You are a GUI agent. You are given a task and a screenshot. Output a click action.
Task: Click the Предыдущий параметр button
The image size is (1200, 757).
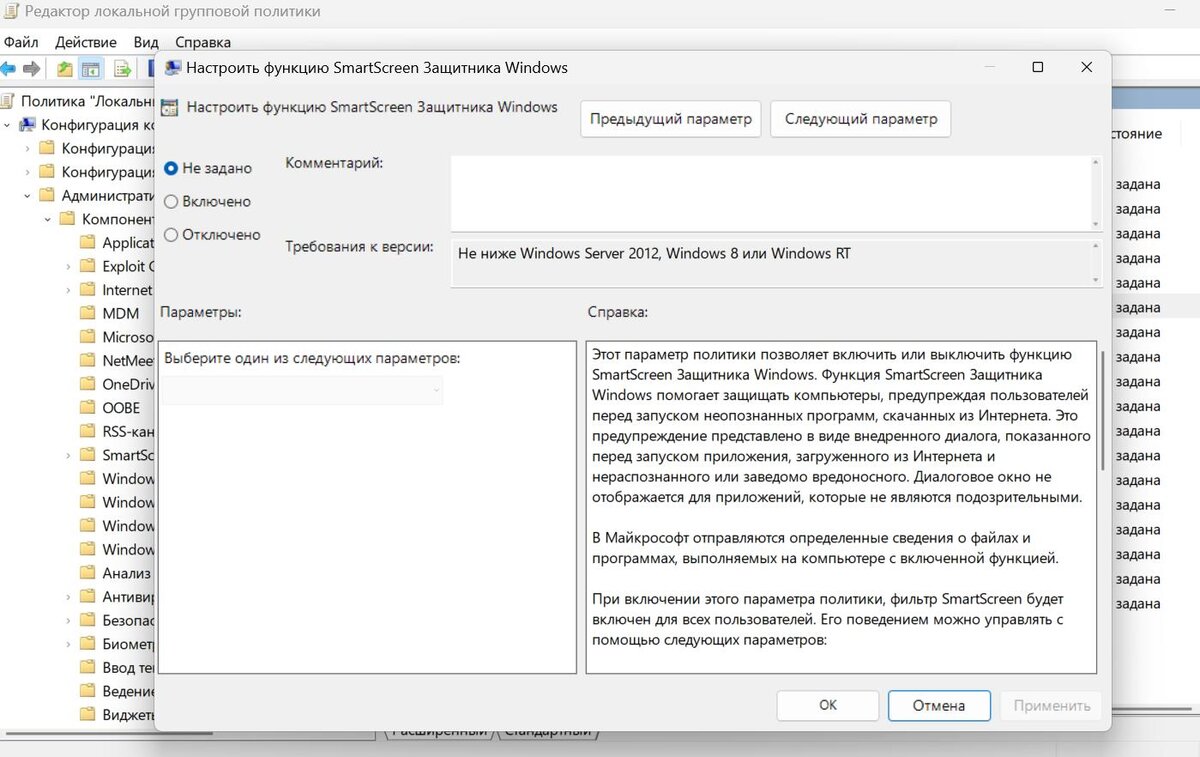pos(670,118)
